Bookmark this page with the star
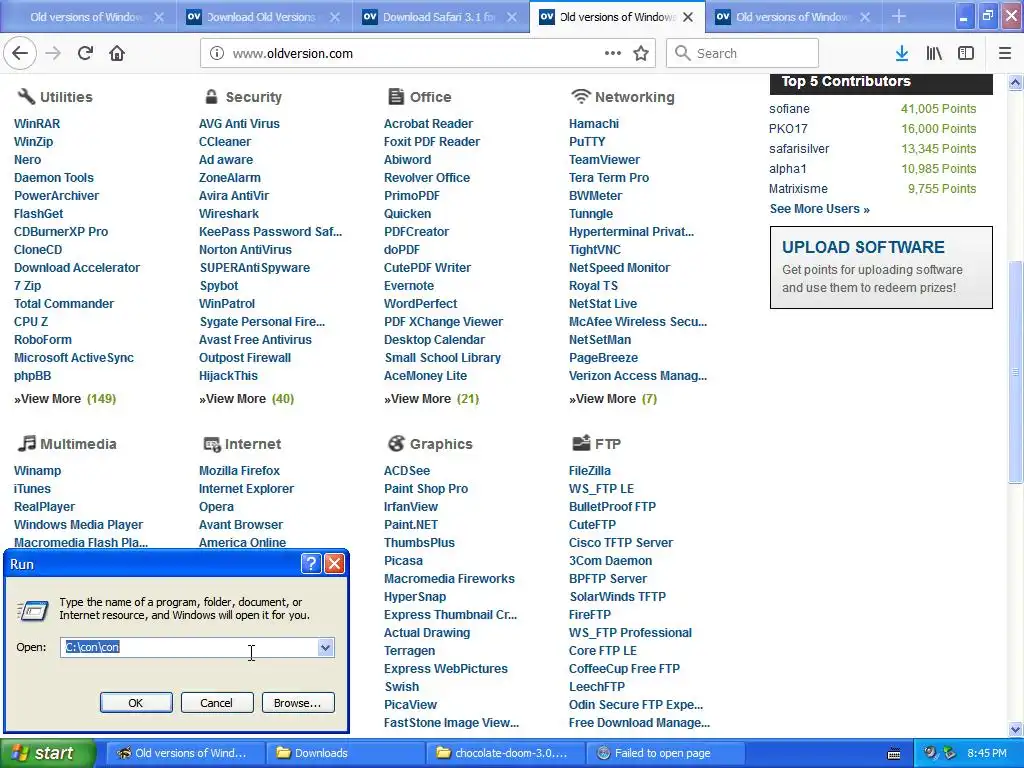Image resolution: width=1024 pixels, height=768 pixels. pyautogui.click(x=641, y=53)
